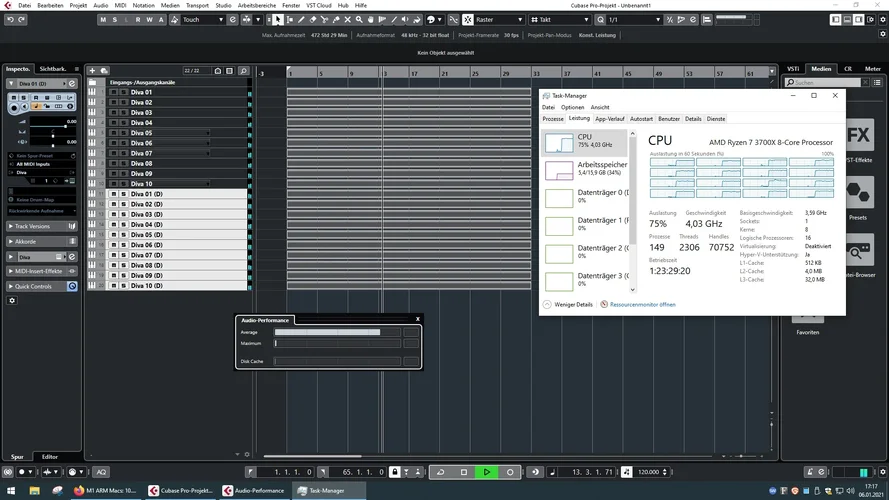
Task: Click the Add Track plus icon
Action: click(x=92, y=71)
